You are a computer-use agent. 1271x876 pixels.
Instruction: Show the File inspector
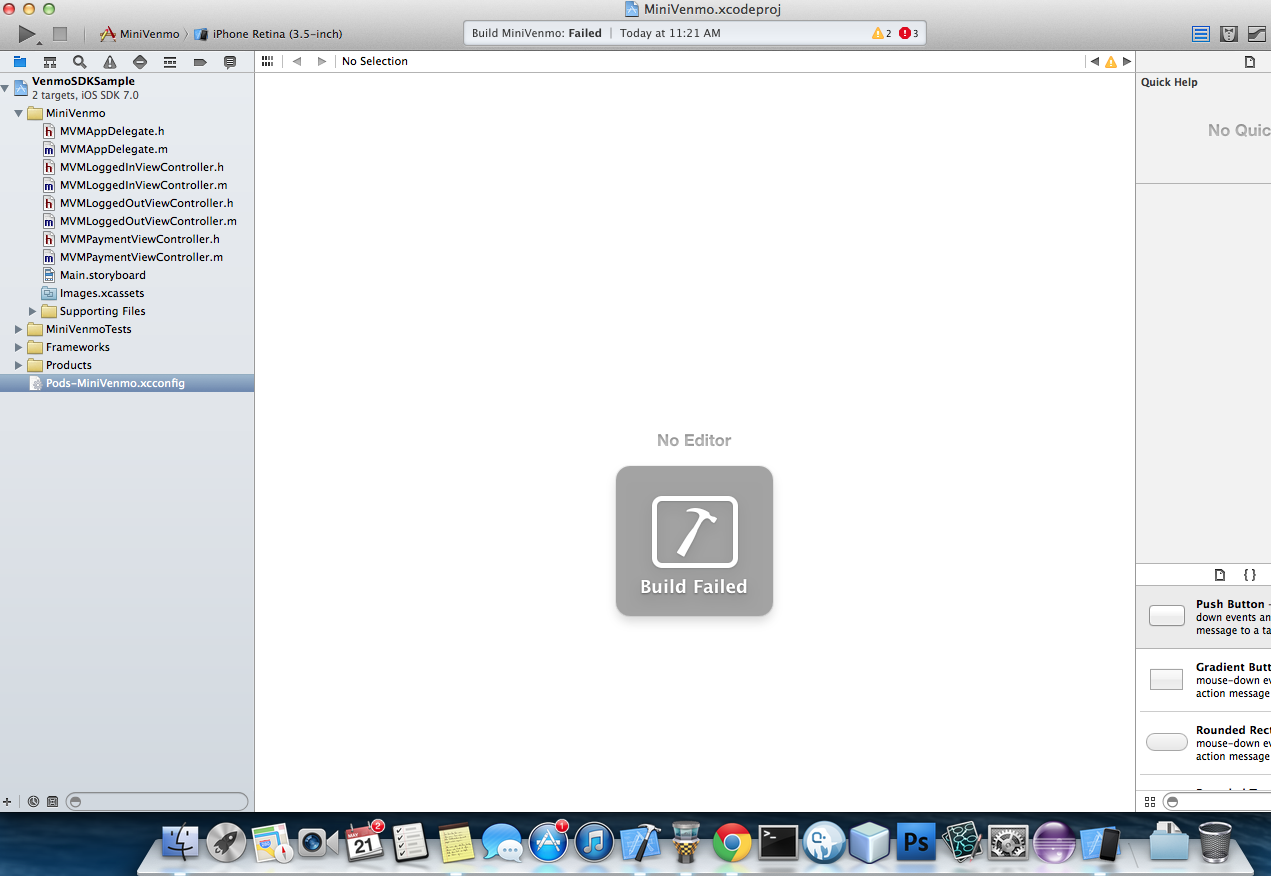point(1249,62)
